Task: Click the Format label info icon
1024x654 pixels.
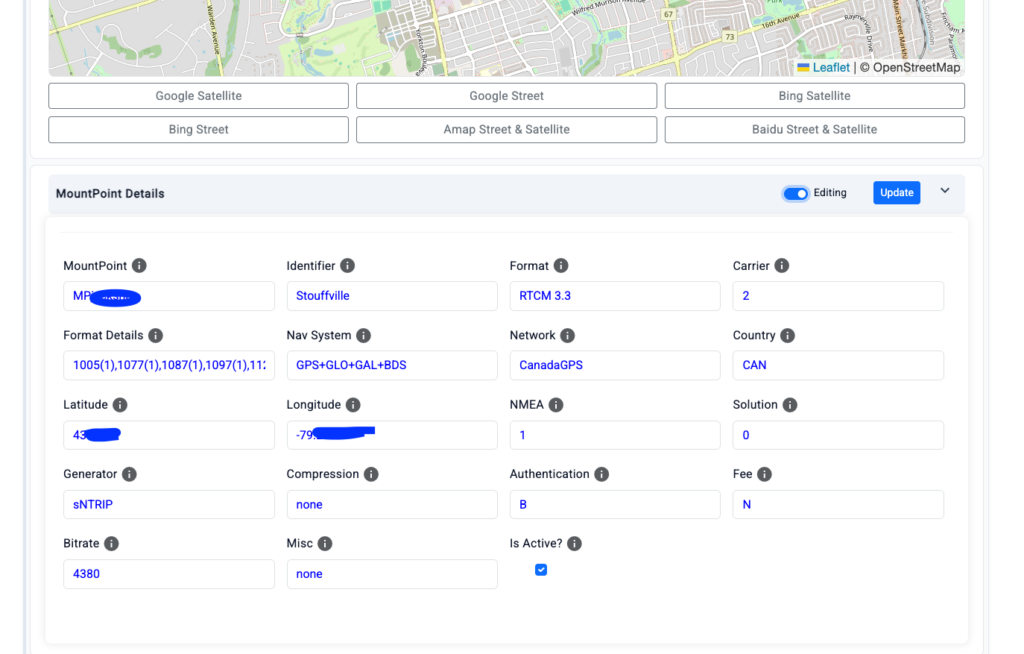Action: coord(561,266)
